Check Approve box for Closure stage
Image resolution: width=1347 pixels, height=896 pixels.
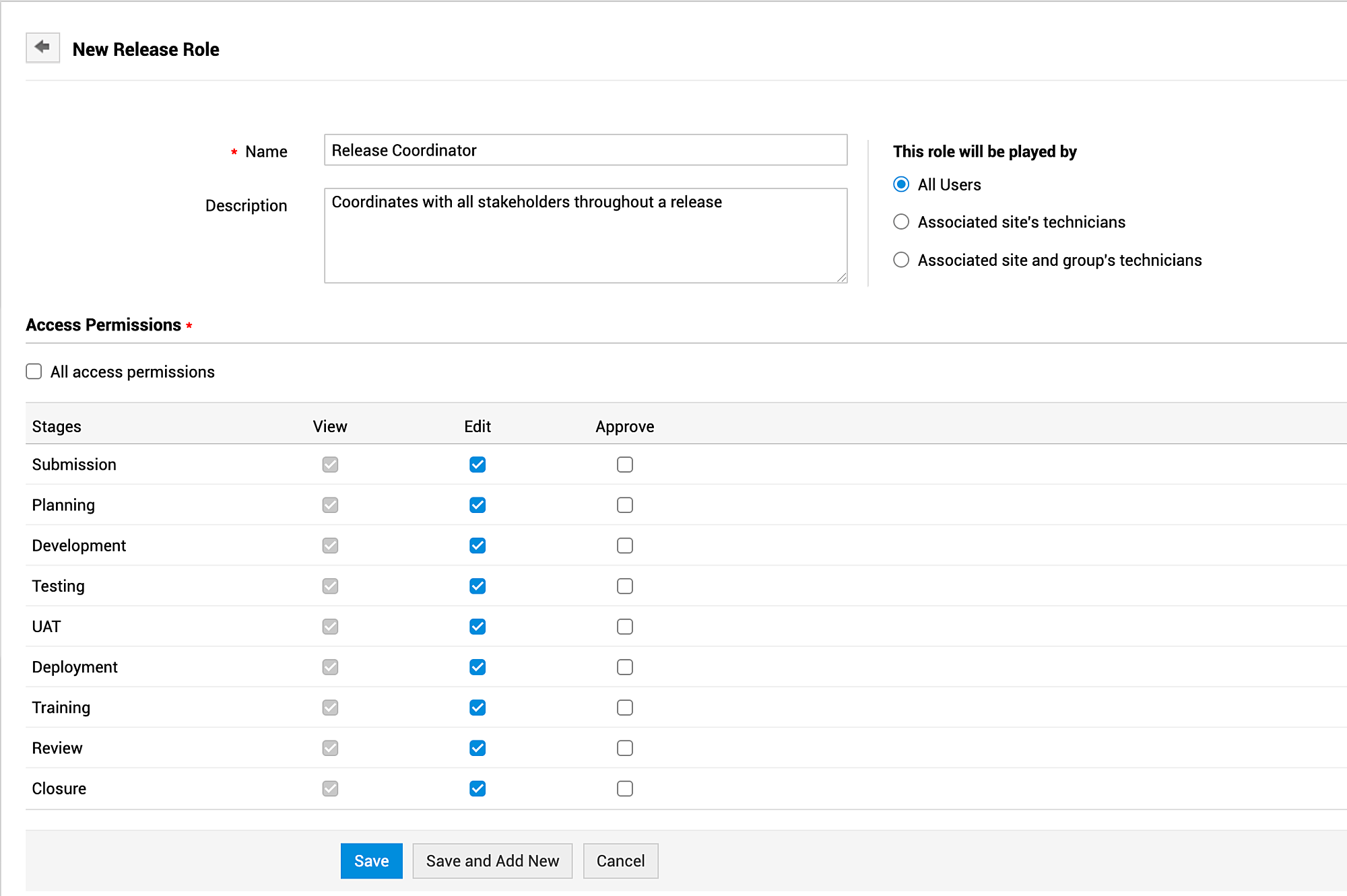tap(625, 788)
